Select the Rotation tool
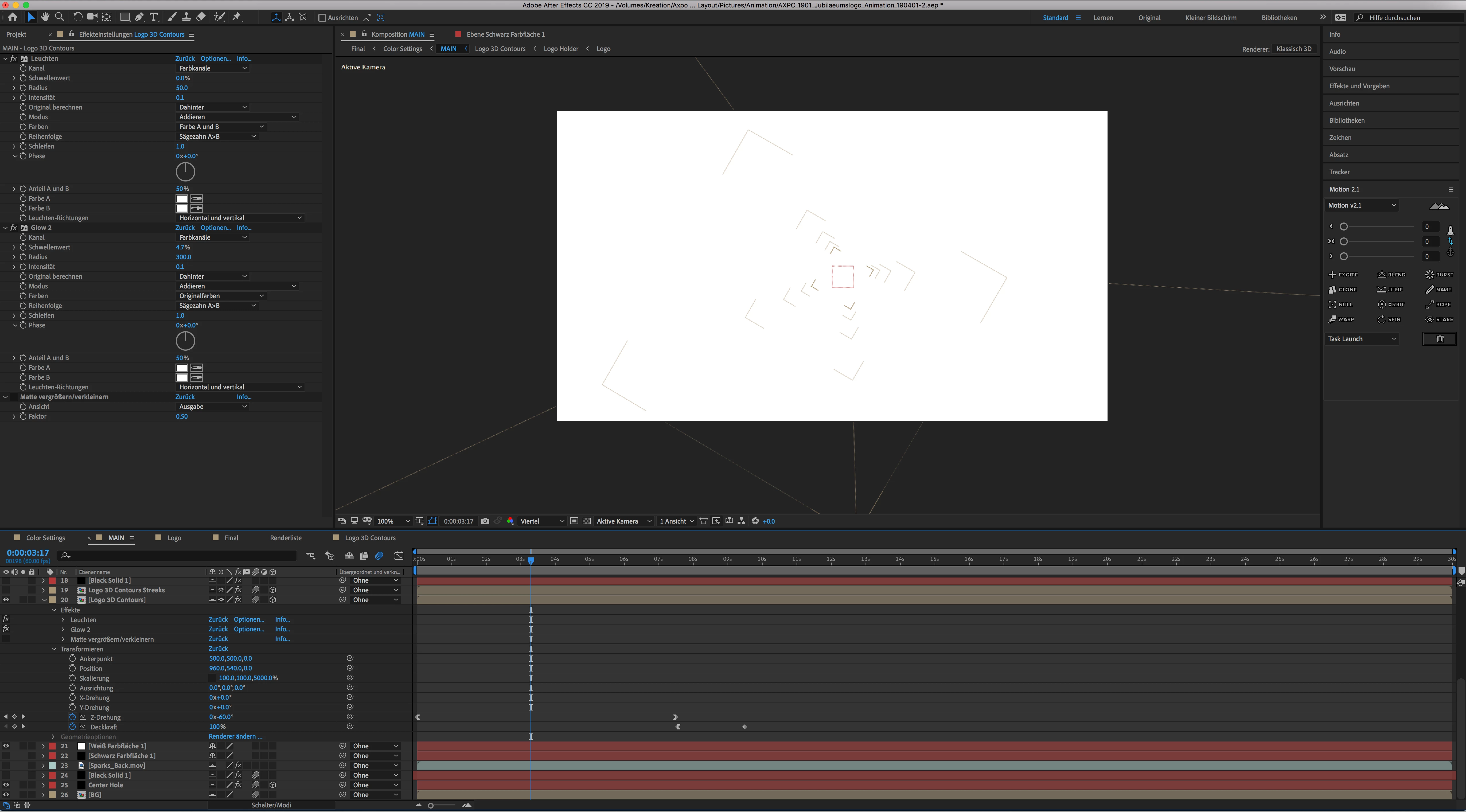The image size is (1466, 812). coord(77,17)
